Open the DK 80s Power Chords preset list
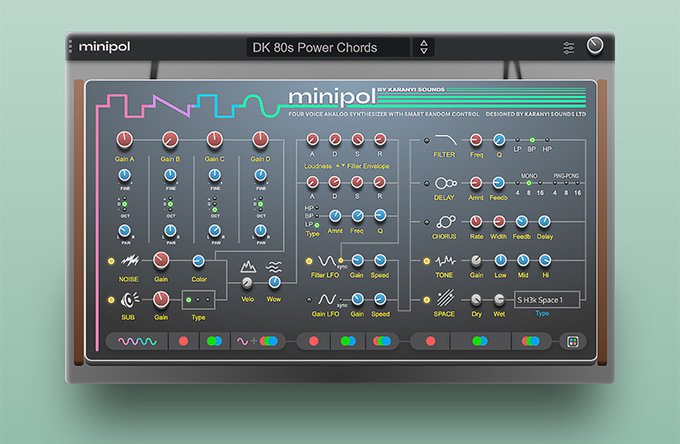The height and width of the screenshot is (444, 680). (x=328, y=47)
